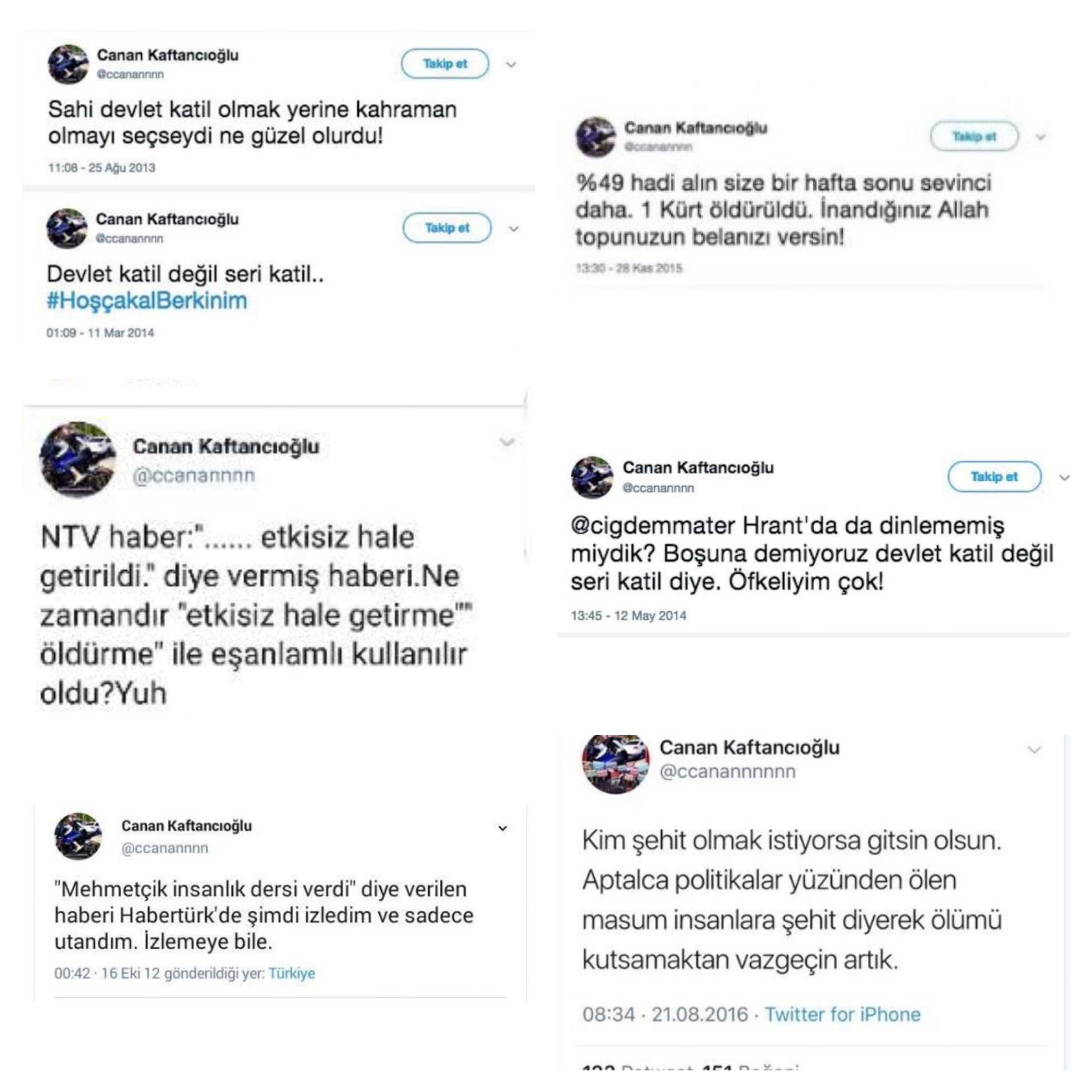Expand chevron menu on 25 Ağu 2013 tweet

tap(511, 65)
